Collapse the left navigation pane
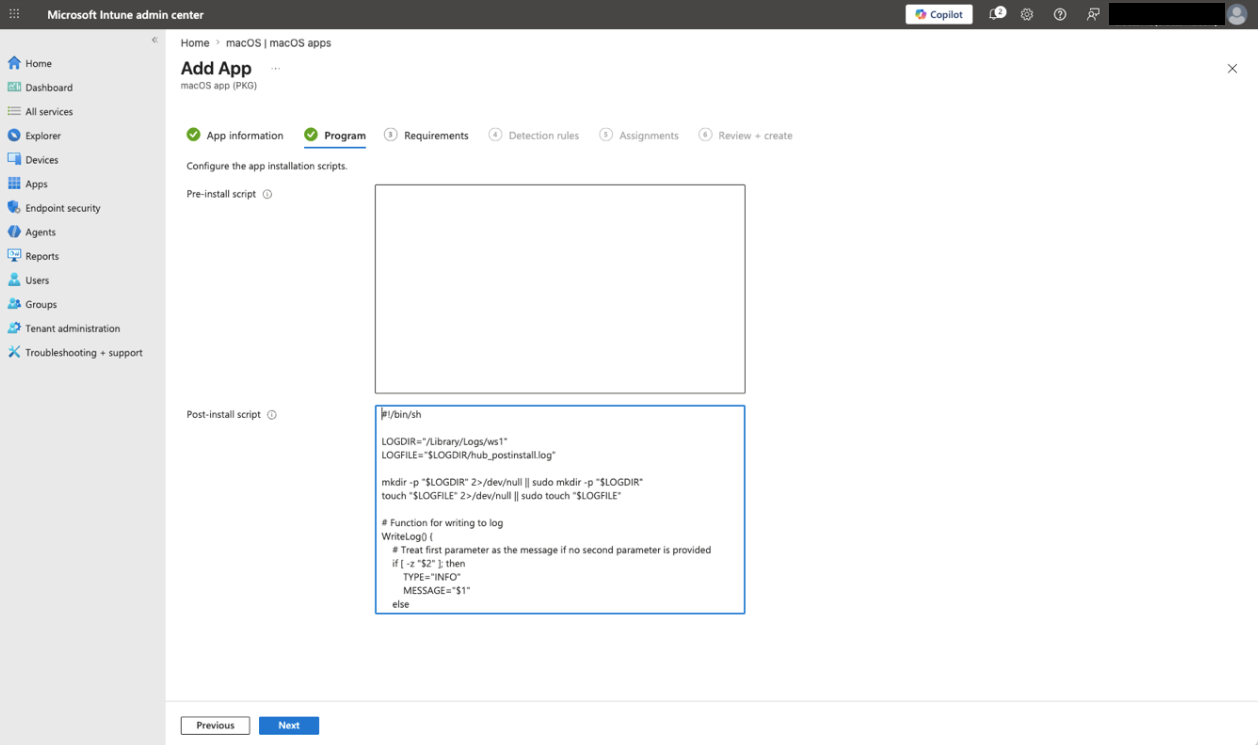The width and height of the screenshot is (1258, 745). pos(154,40)
